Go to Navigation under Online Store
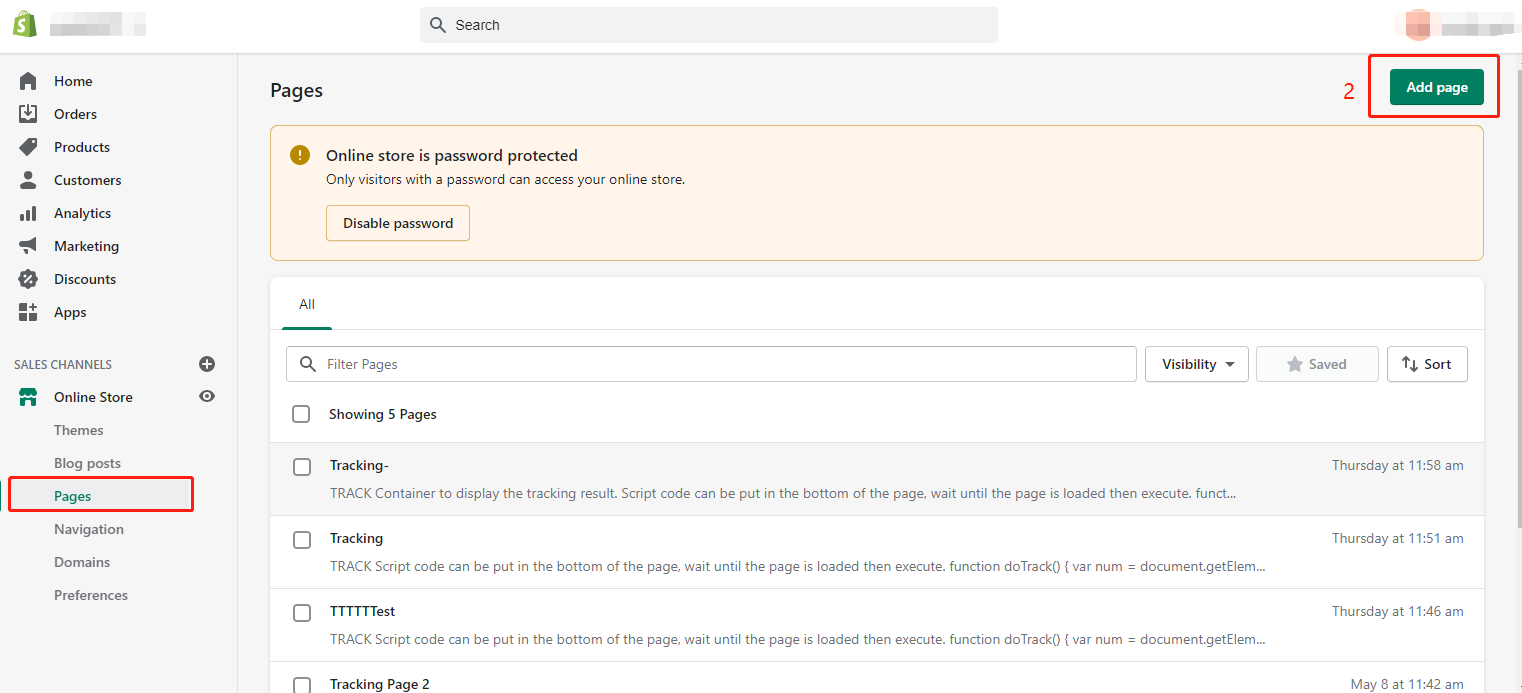 tap(89, 529)
